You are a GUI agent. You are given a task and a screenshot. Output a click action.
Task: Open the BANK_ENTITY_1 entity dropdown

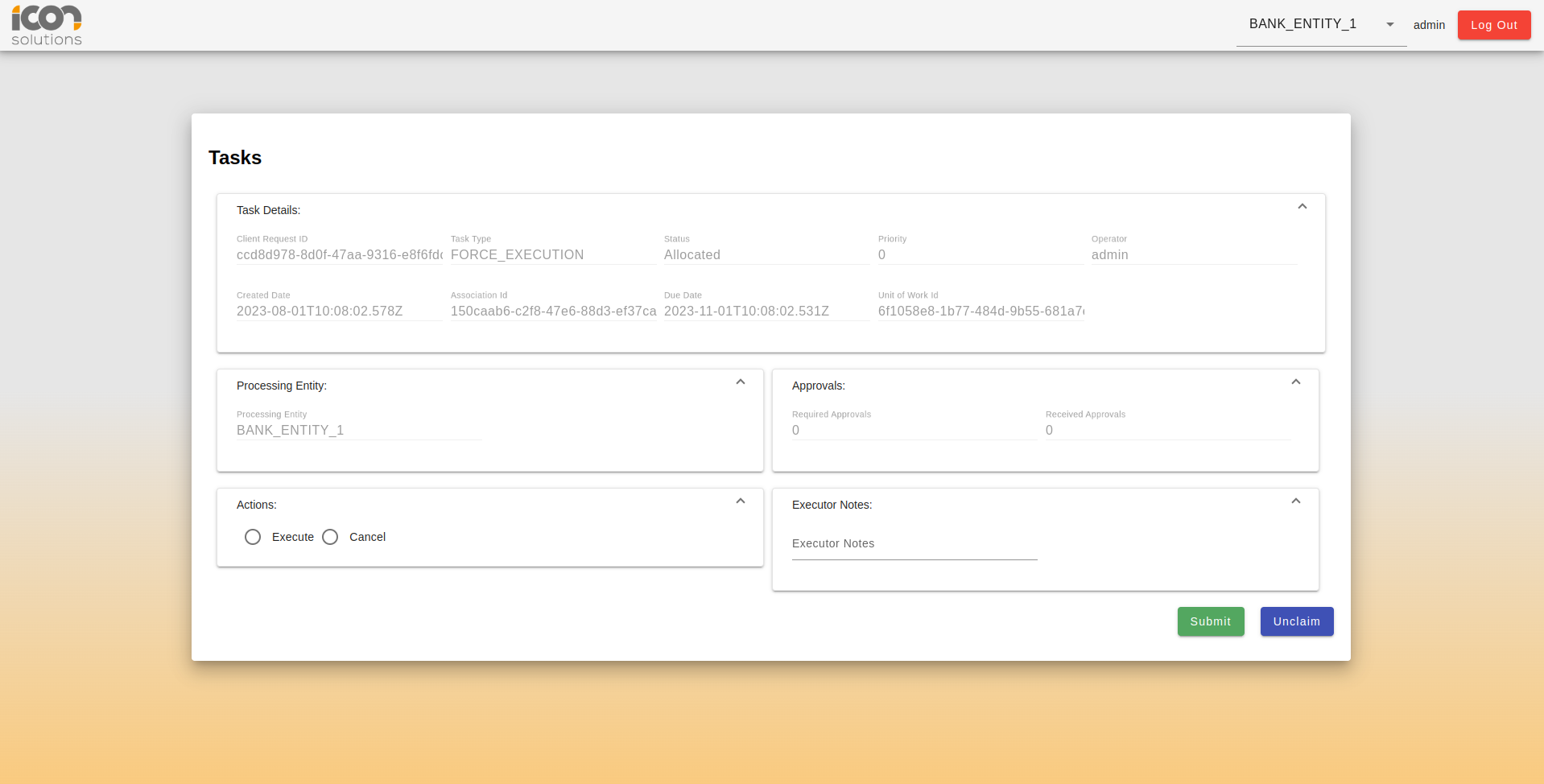coord(1320,24)
